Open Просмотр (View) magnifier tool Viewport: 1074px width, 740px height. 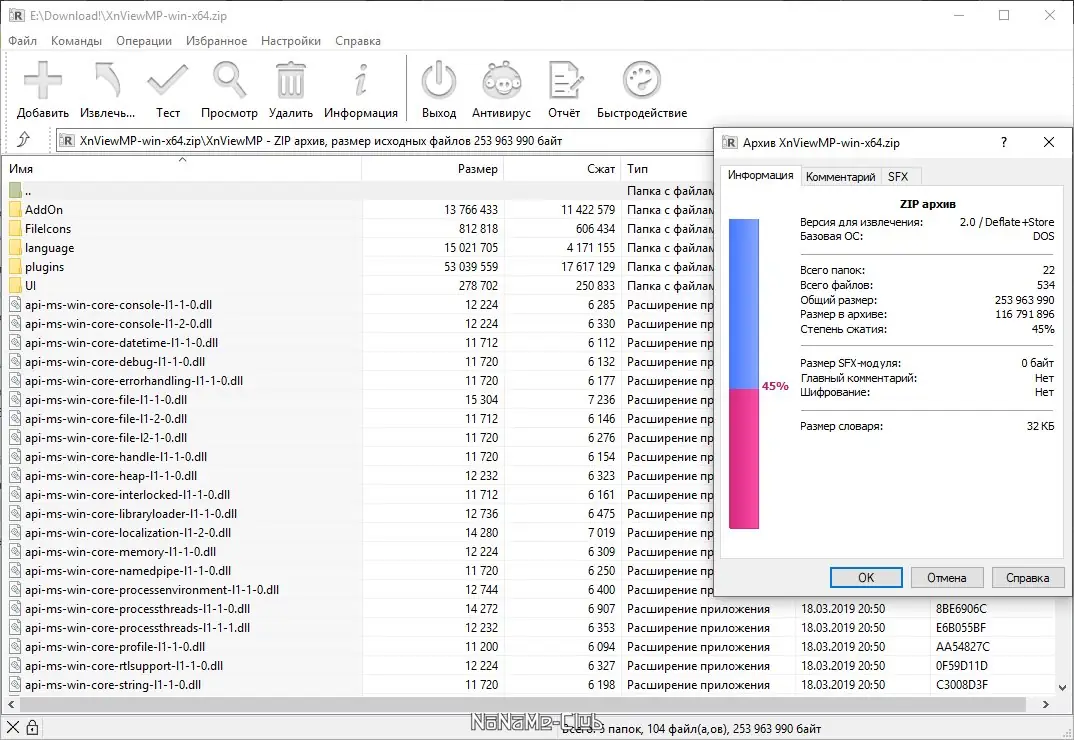[x=229, y=80]
